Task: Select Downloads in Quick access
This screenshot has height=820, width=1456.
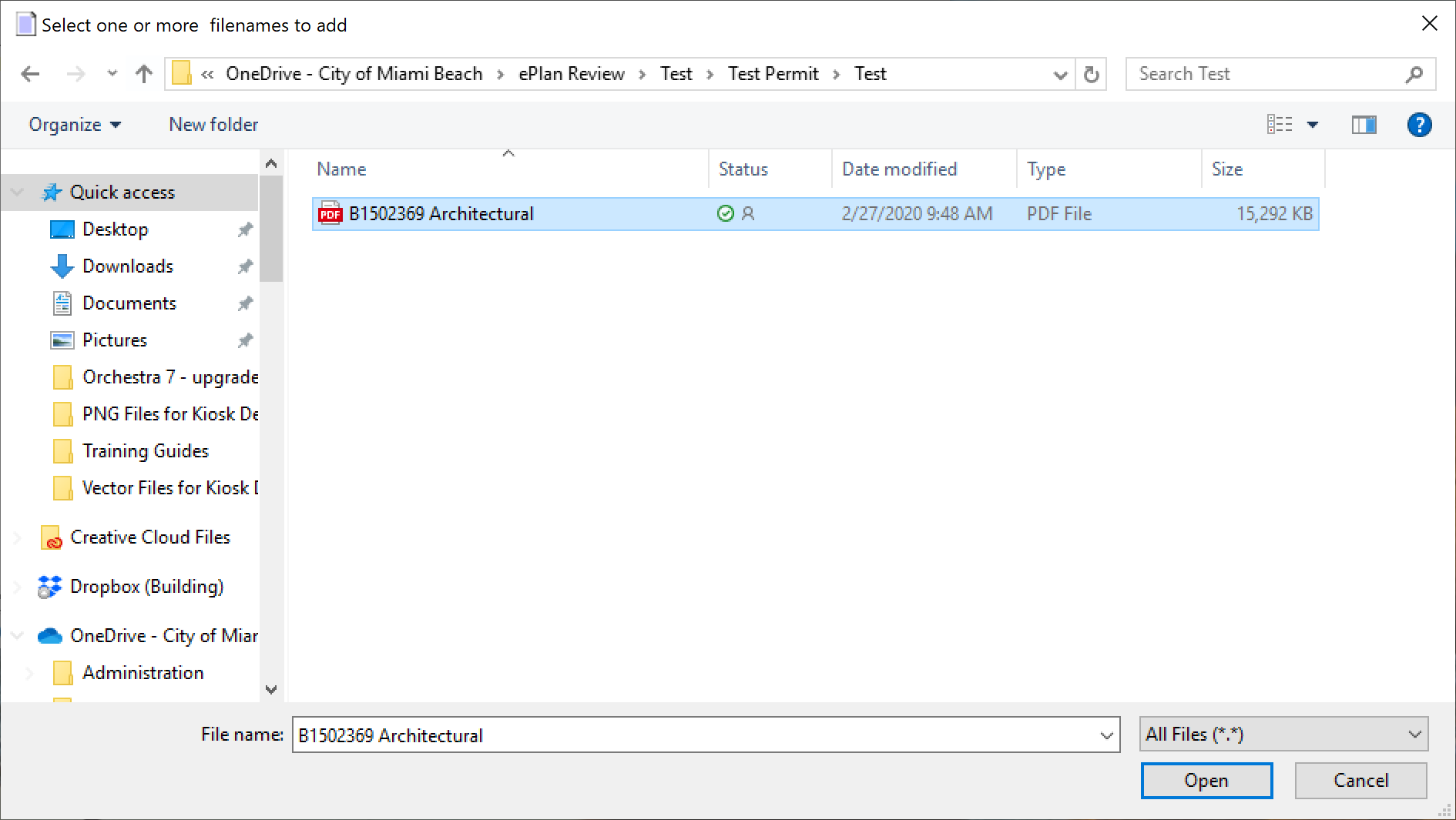Action: [x=128, y=266]
